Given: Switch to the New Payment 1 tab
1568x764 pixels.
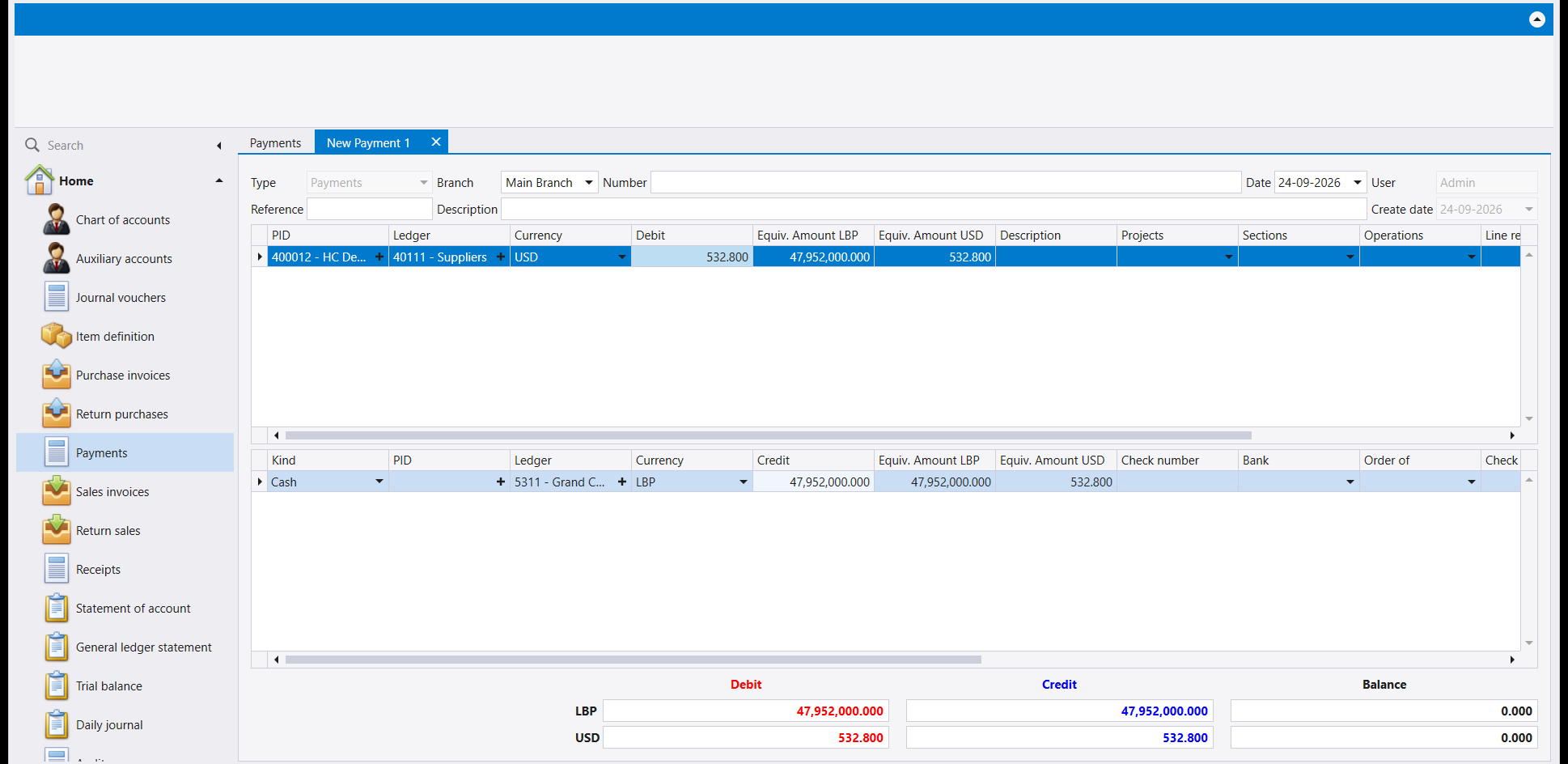Looking at the screenshot, I should coord(368,142).
